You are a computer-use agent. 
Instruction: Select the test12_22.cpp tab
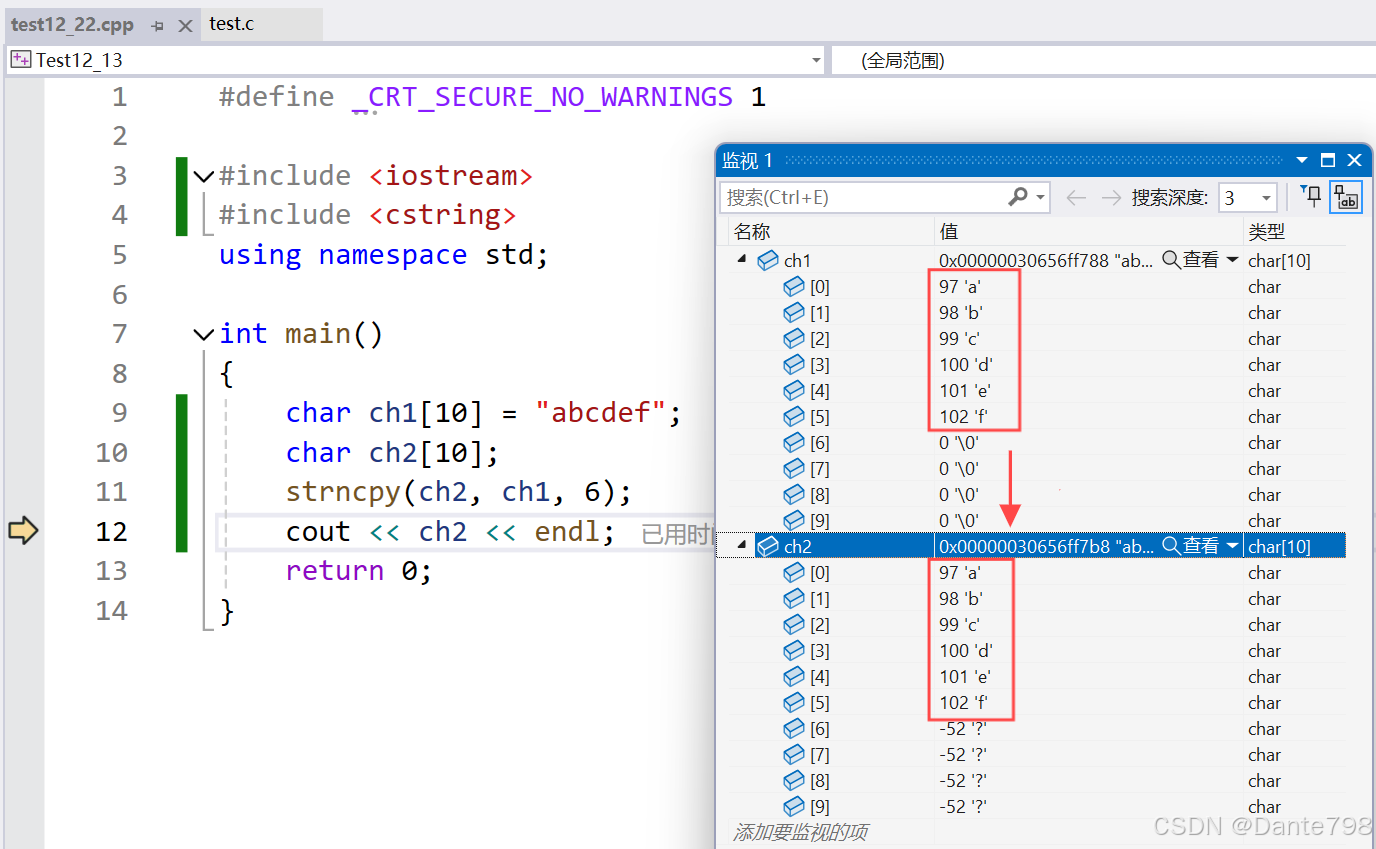point(72,25)
